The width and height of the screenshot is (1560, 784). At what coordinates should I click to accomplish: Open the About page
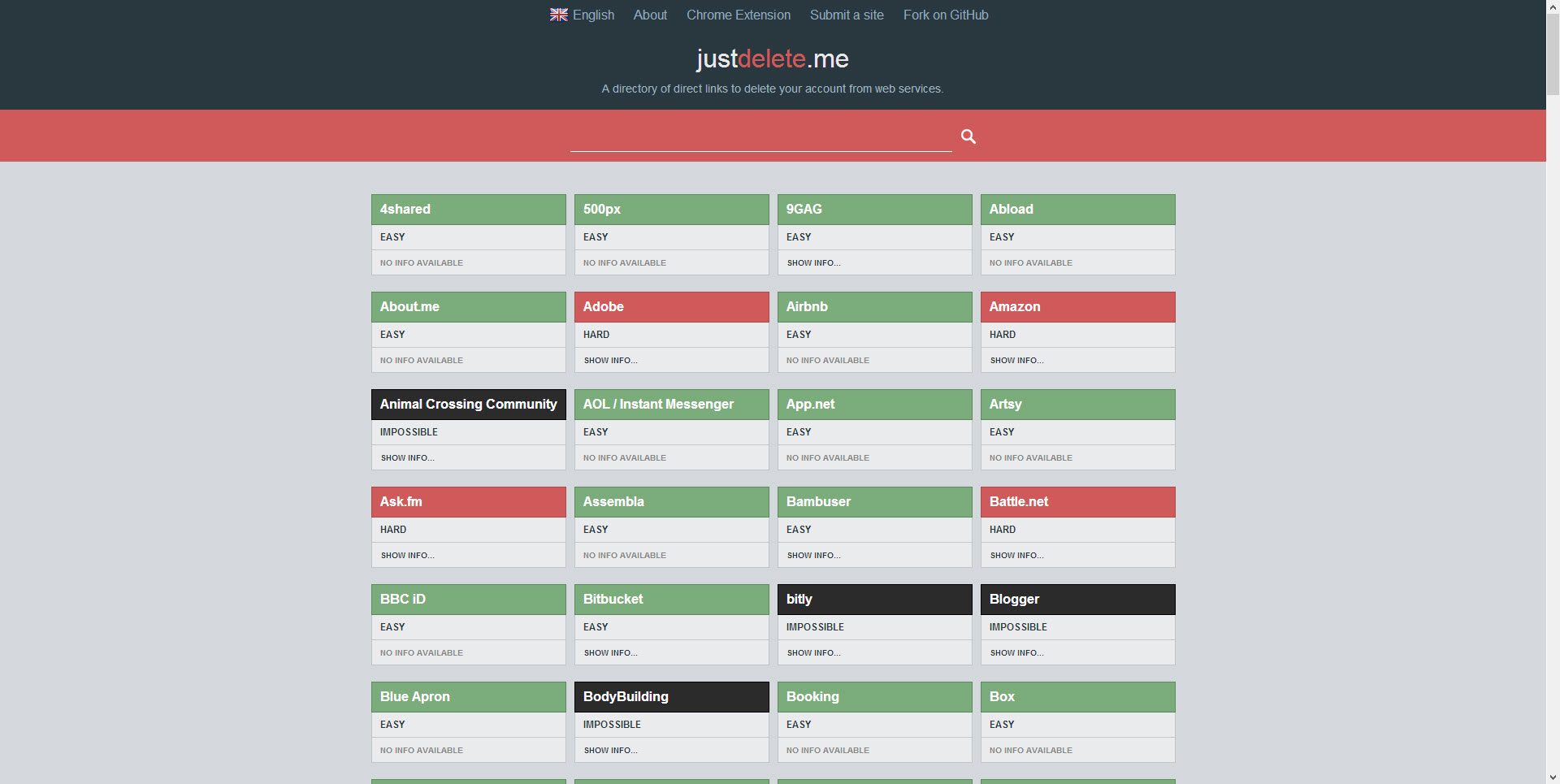tap(650, 15)
